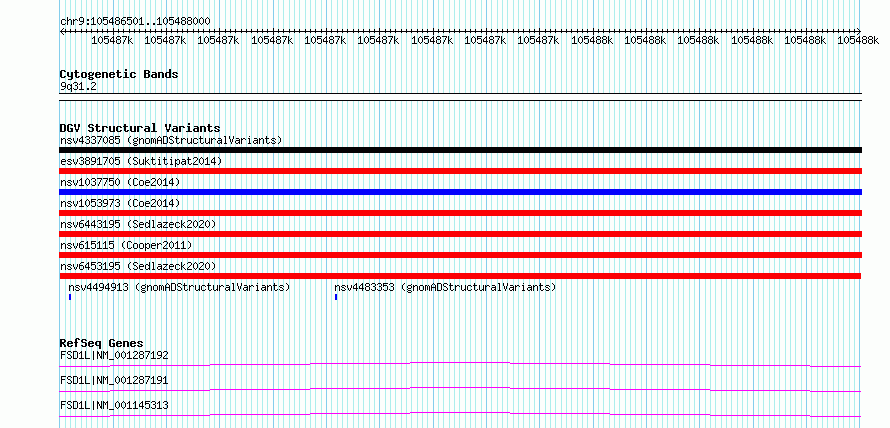Click the RefSeq Genes track heading
This screenshot has height=428, width=890.
tap(101, 343)
